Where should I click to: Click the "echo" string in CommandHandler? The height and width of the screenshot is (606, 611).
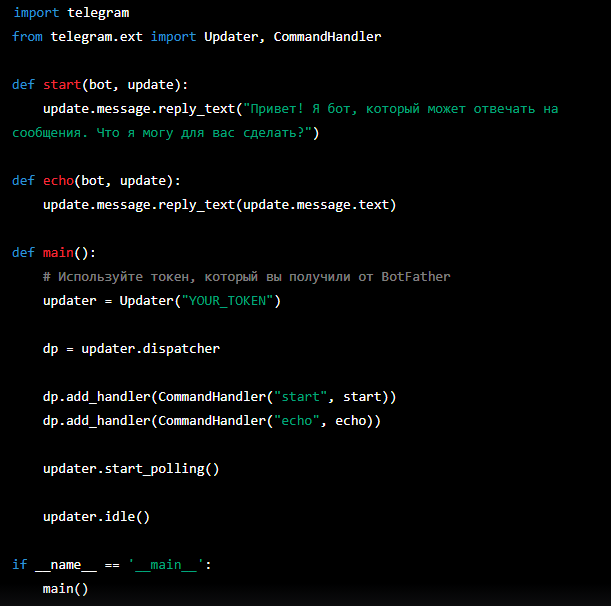click(297, 421)
